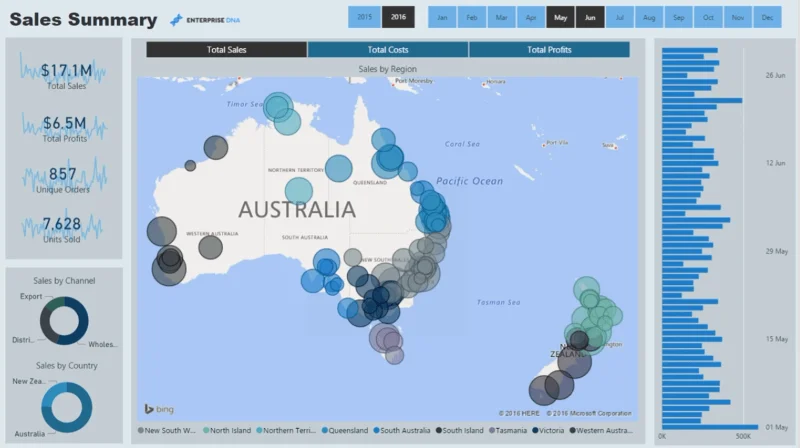The image size is (800, 448).
Task: Switch to the Total Costs tab
Action: (x=388, y=49)
